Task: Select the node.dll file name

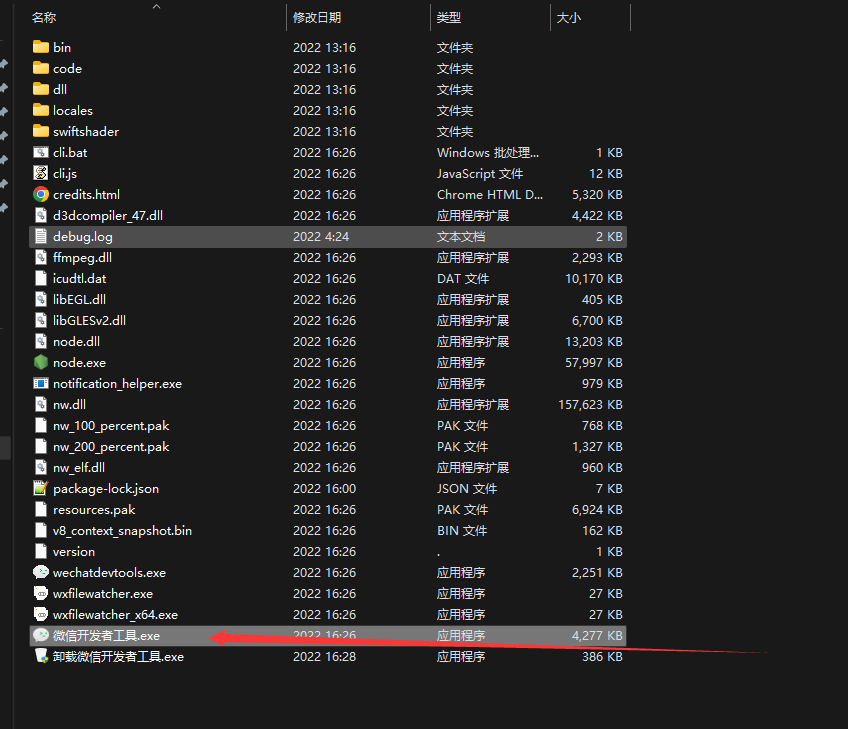Action: coord(76,342)
